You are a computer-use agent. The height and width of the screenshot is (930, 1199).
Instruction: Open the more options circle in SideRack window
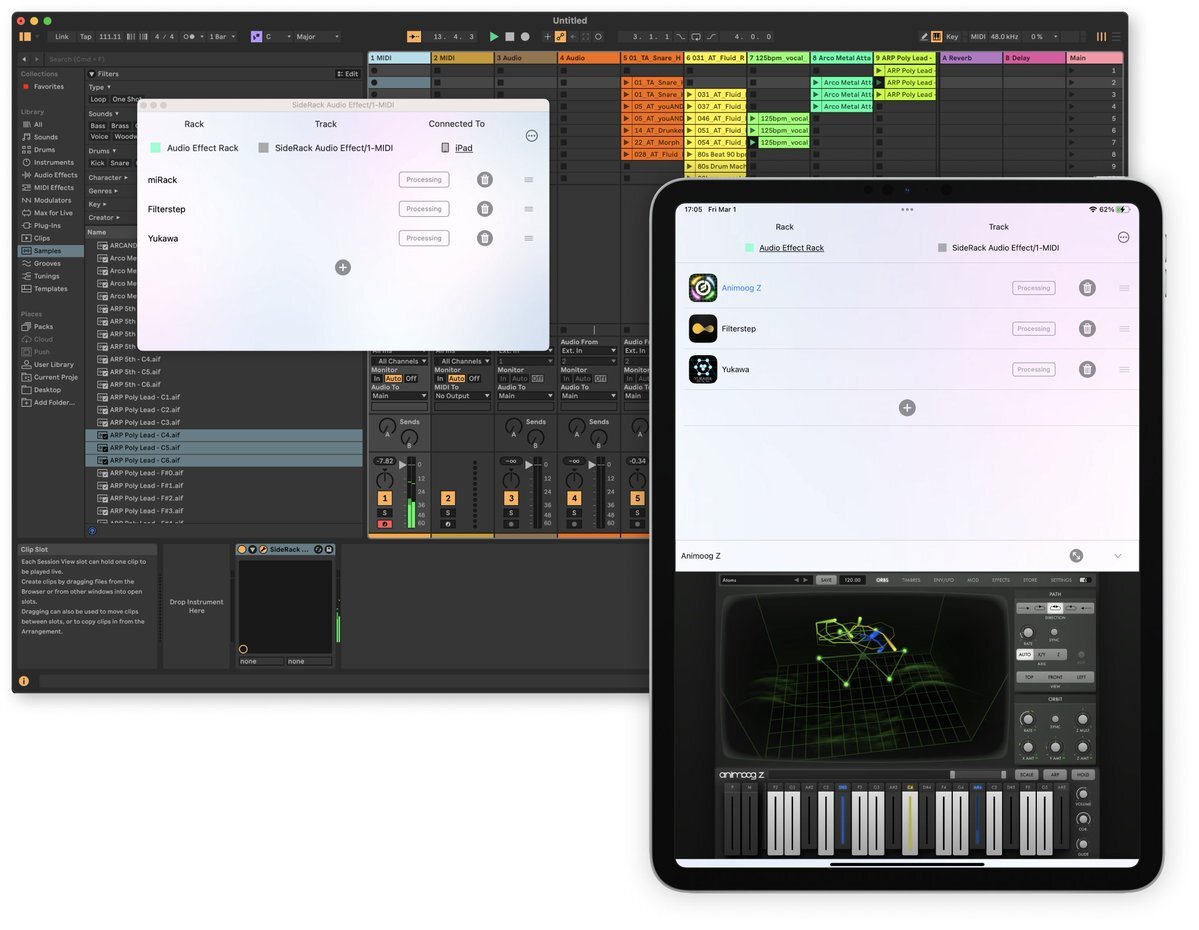(x=531, y=135)
